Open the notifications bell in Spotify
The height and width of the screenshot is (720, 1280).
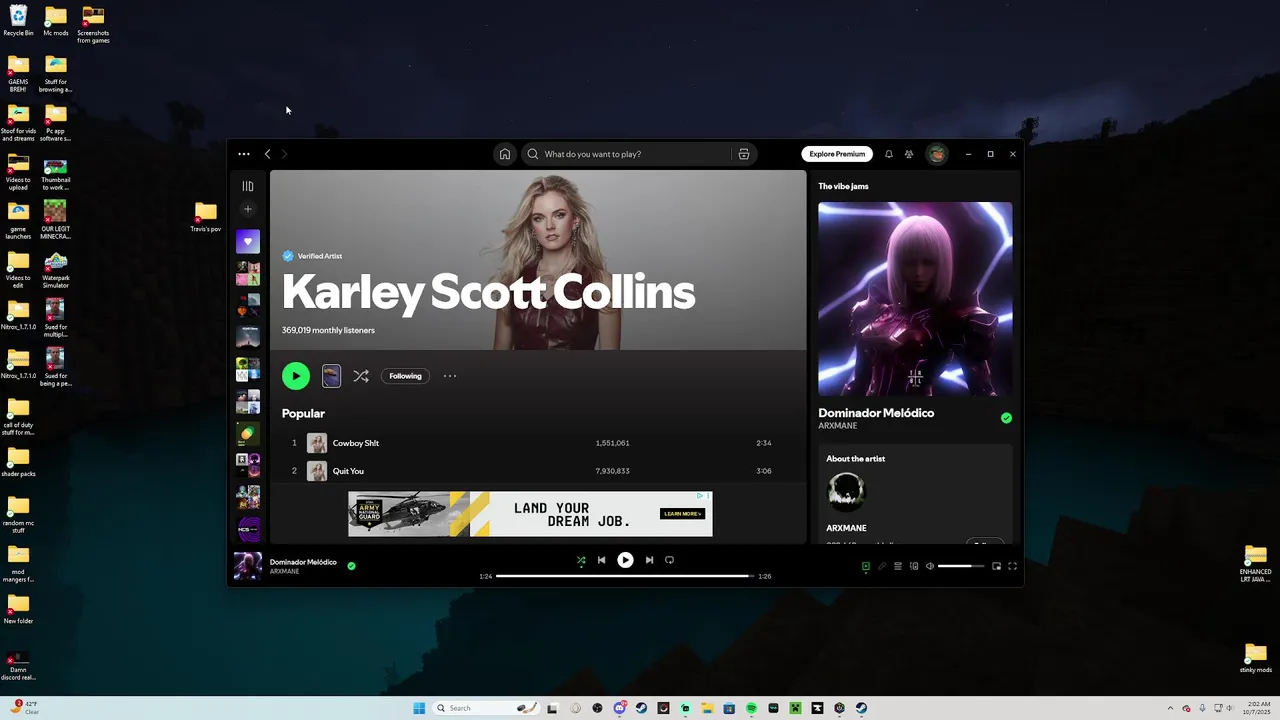point(888,154)
